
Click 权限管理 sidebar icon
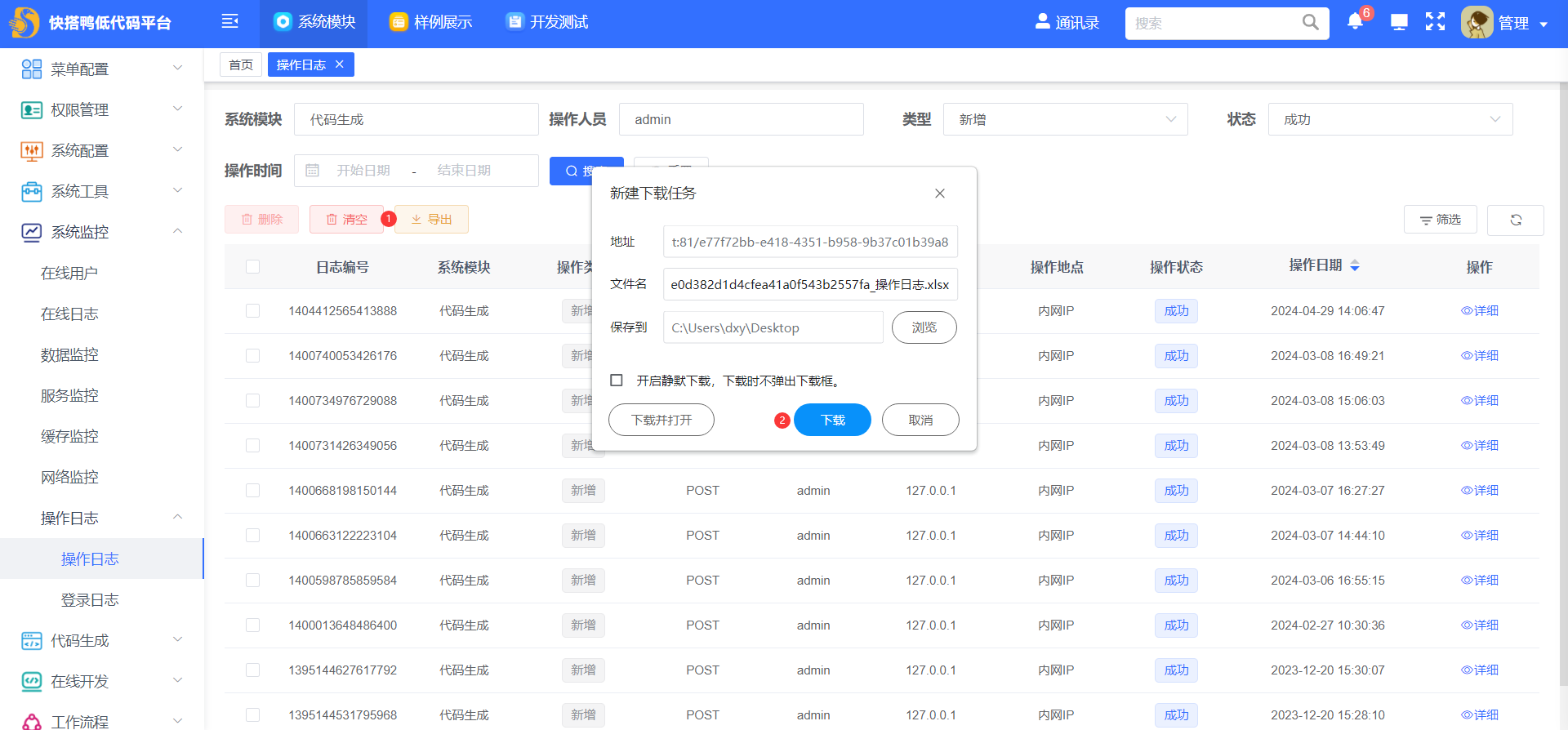32,110
